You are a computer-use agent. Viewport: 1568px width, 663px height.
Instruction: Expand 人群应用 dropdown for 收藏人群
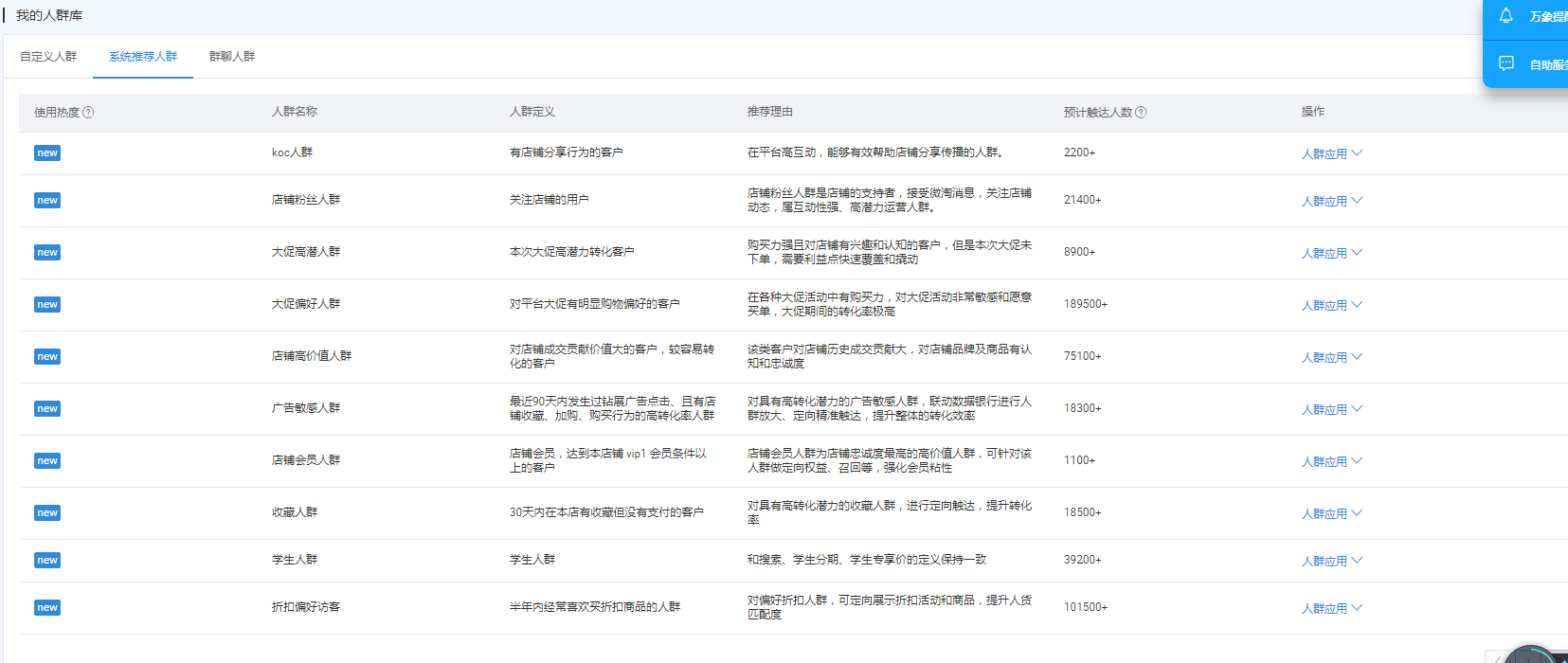(1331, 513)
